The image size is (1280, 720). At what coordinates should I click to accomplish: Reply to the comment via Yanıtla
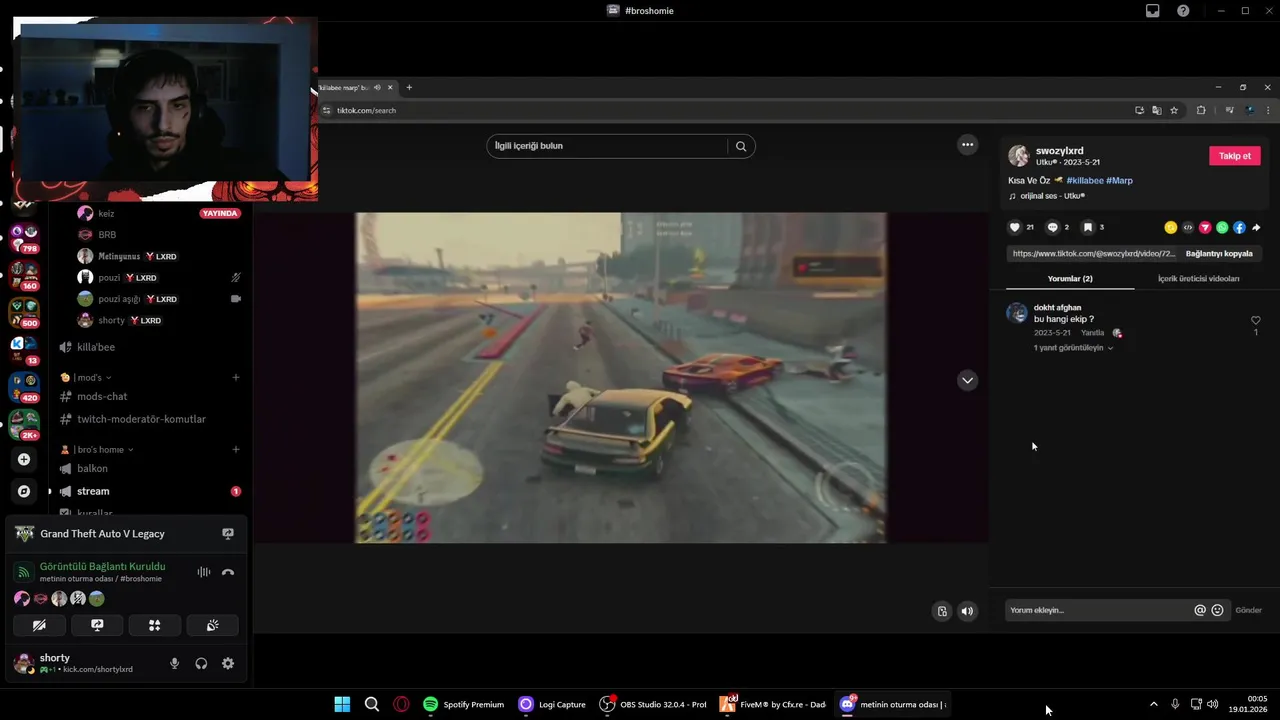[x=1092, y=333]
